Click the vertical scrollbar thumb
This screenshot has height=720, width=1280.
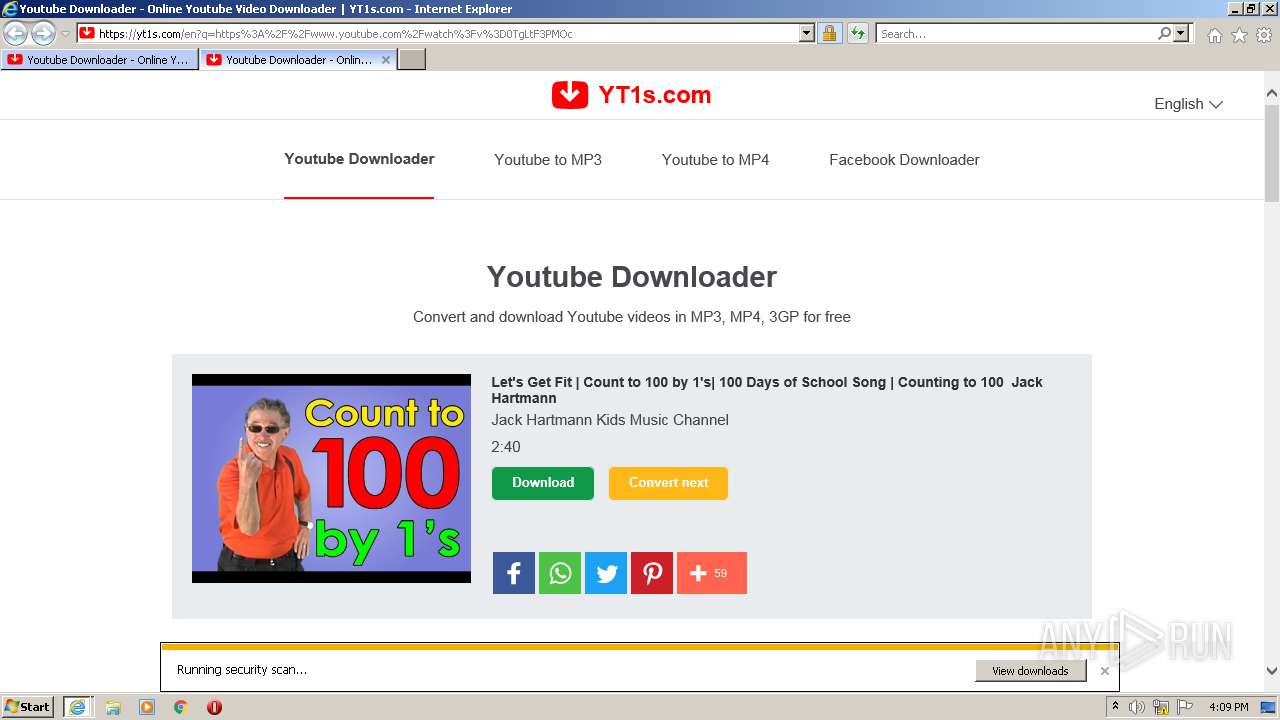click(1272, 153)
